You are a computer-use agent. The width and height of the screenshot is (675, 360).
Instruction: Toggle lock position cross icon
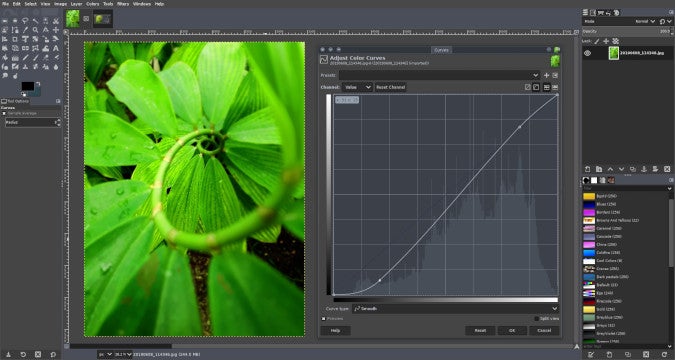[606, 41]
